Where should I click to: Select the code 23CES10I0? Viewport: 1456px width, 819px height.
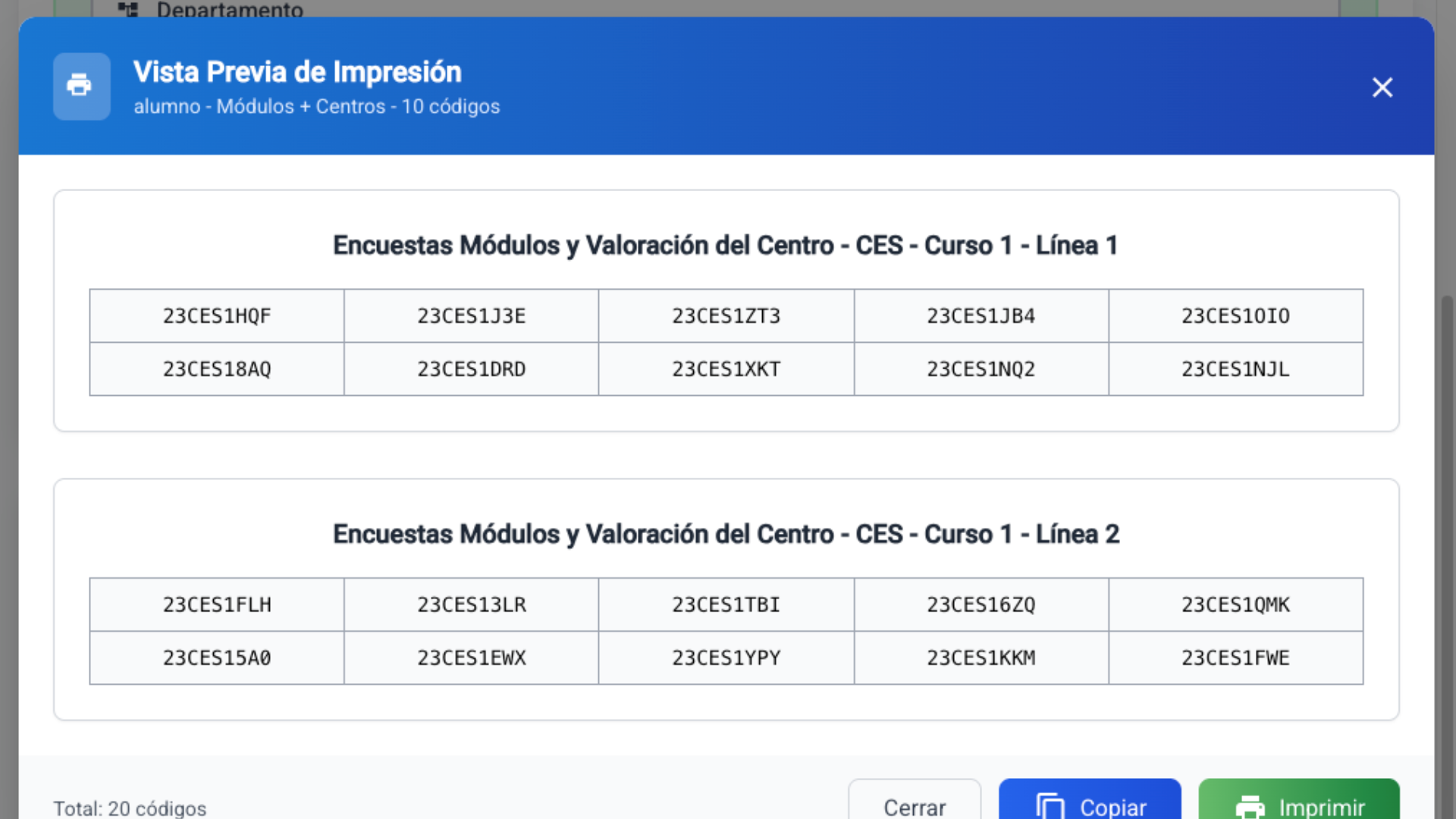click(x=1235, y=315)
